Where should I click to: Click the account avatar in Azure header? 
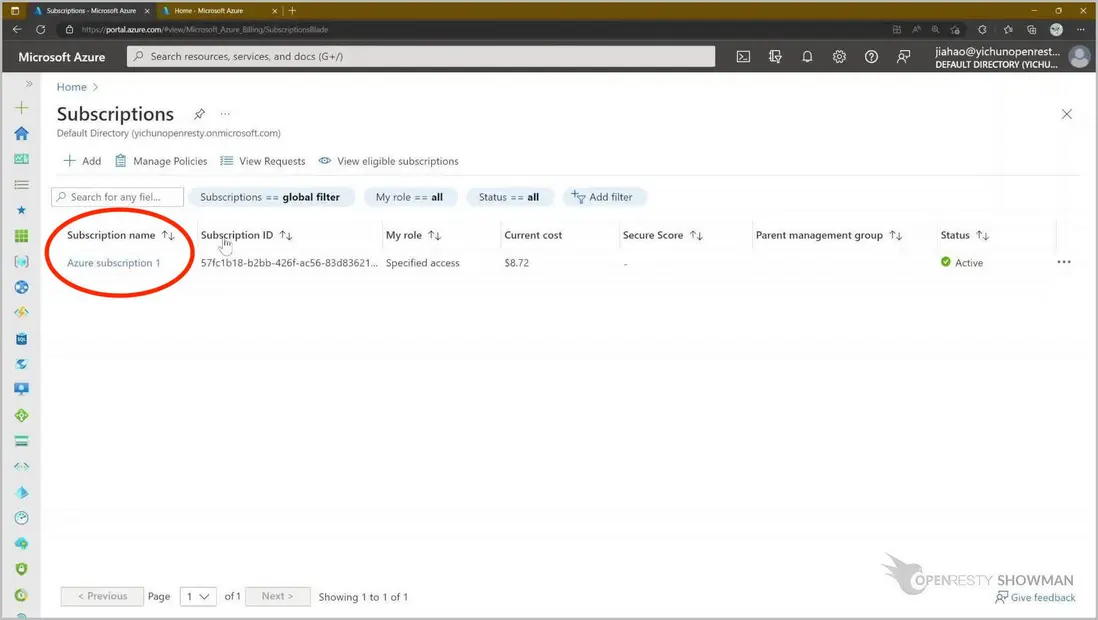click(1079, 57)
